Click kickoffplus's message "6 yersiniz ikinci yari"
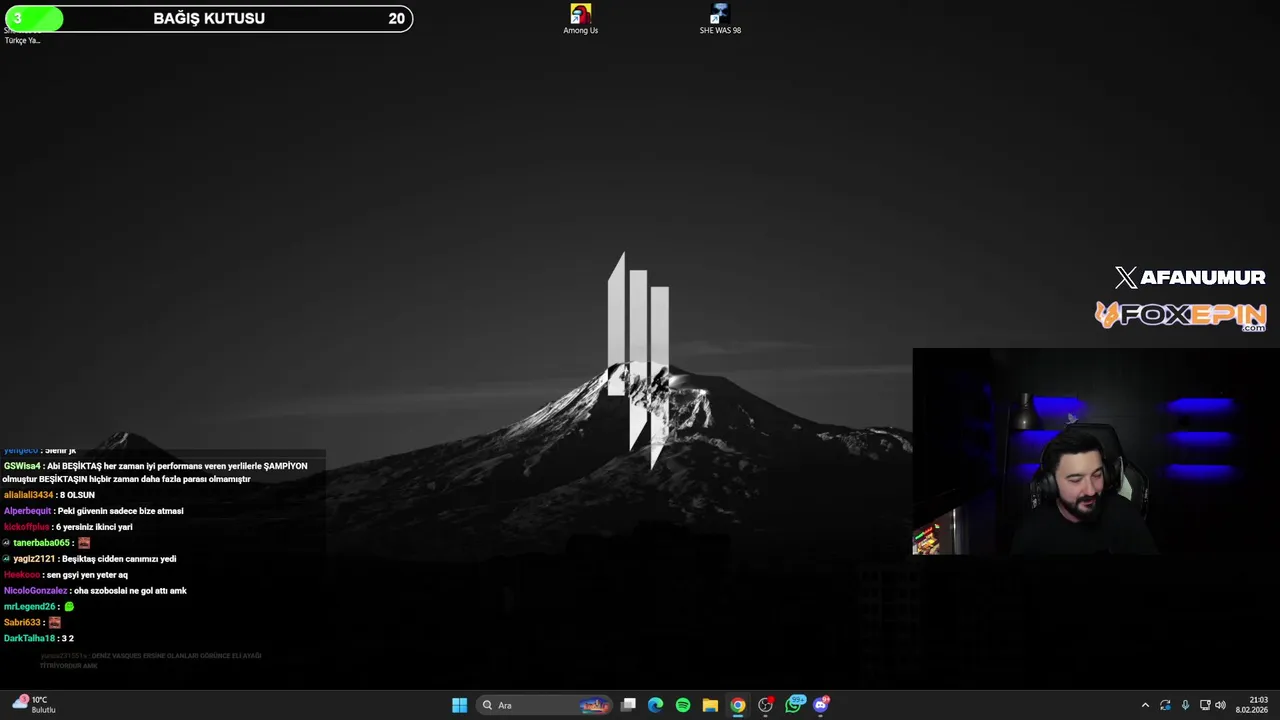Screen dimensions: 1280x720 (94, 527)
